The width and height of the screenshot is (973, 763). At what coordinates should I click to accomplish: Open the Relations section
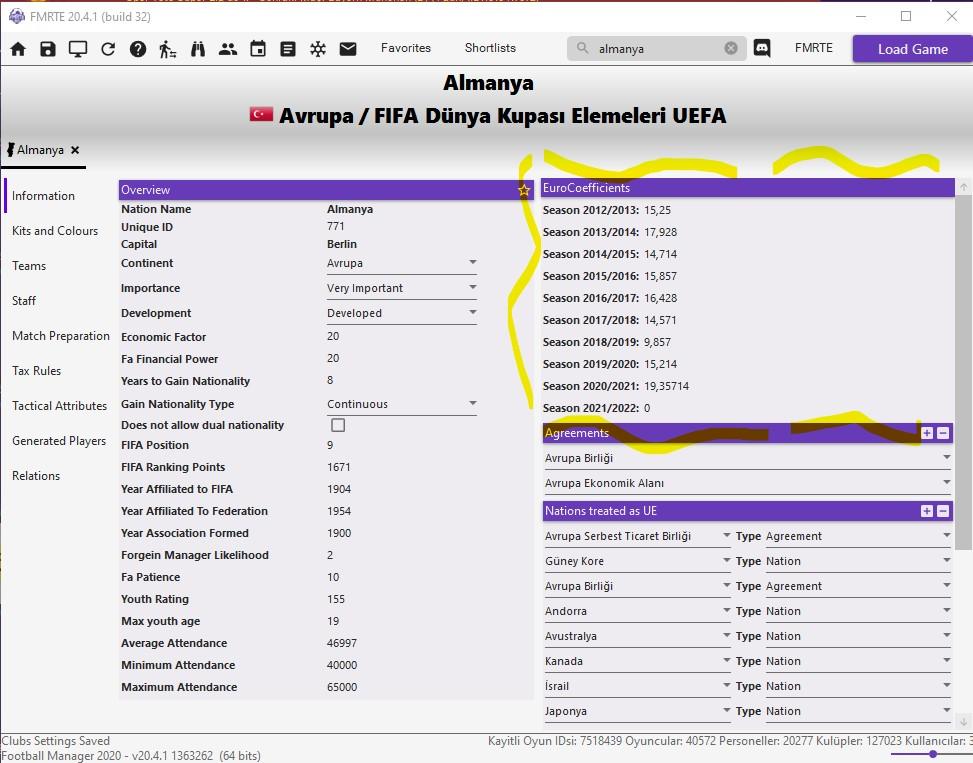point(36,476)
